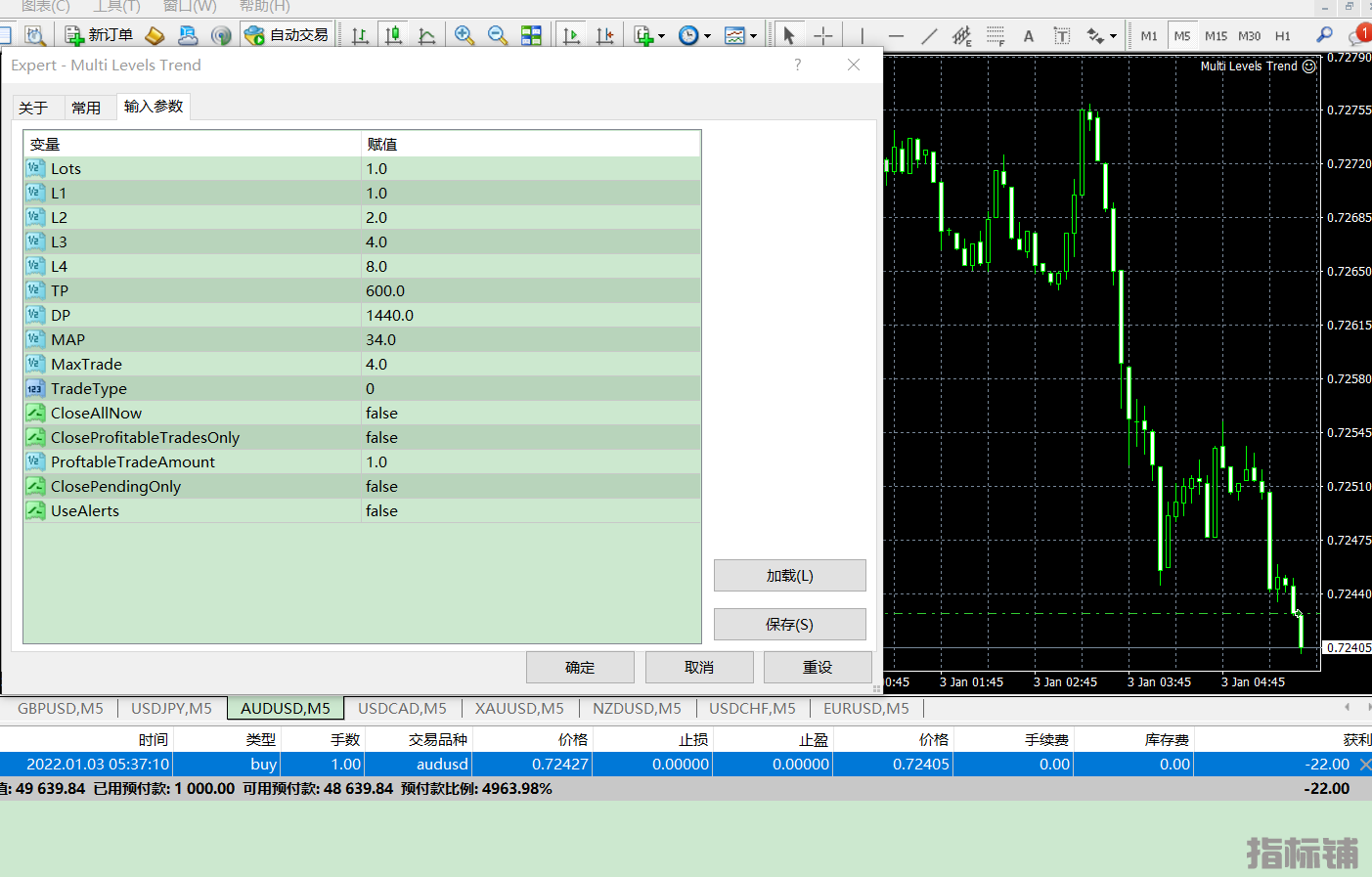Switch to M5 timeframe
Image resolution: width=1372 pixels, height=877 pixels.
click(x=1182, y=35)
